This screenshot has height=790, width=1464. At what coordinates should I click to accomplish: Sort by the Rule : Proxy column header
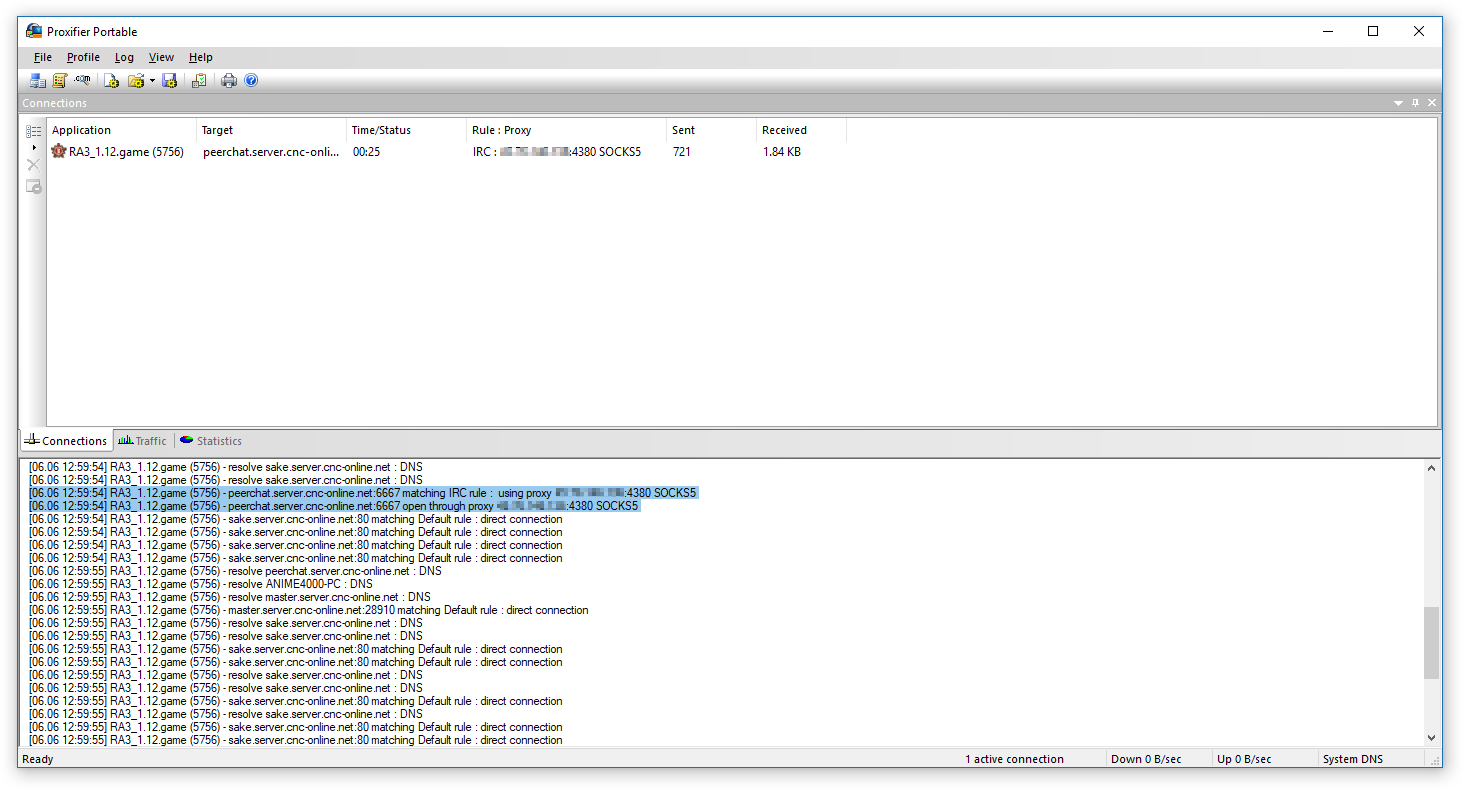(x=567, y=130)
